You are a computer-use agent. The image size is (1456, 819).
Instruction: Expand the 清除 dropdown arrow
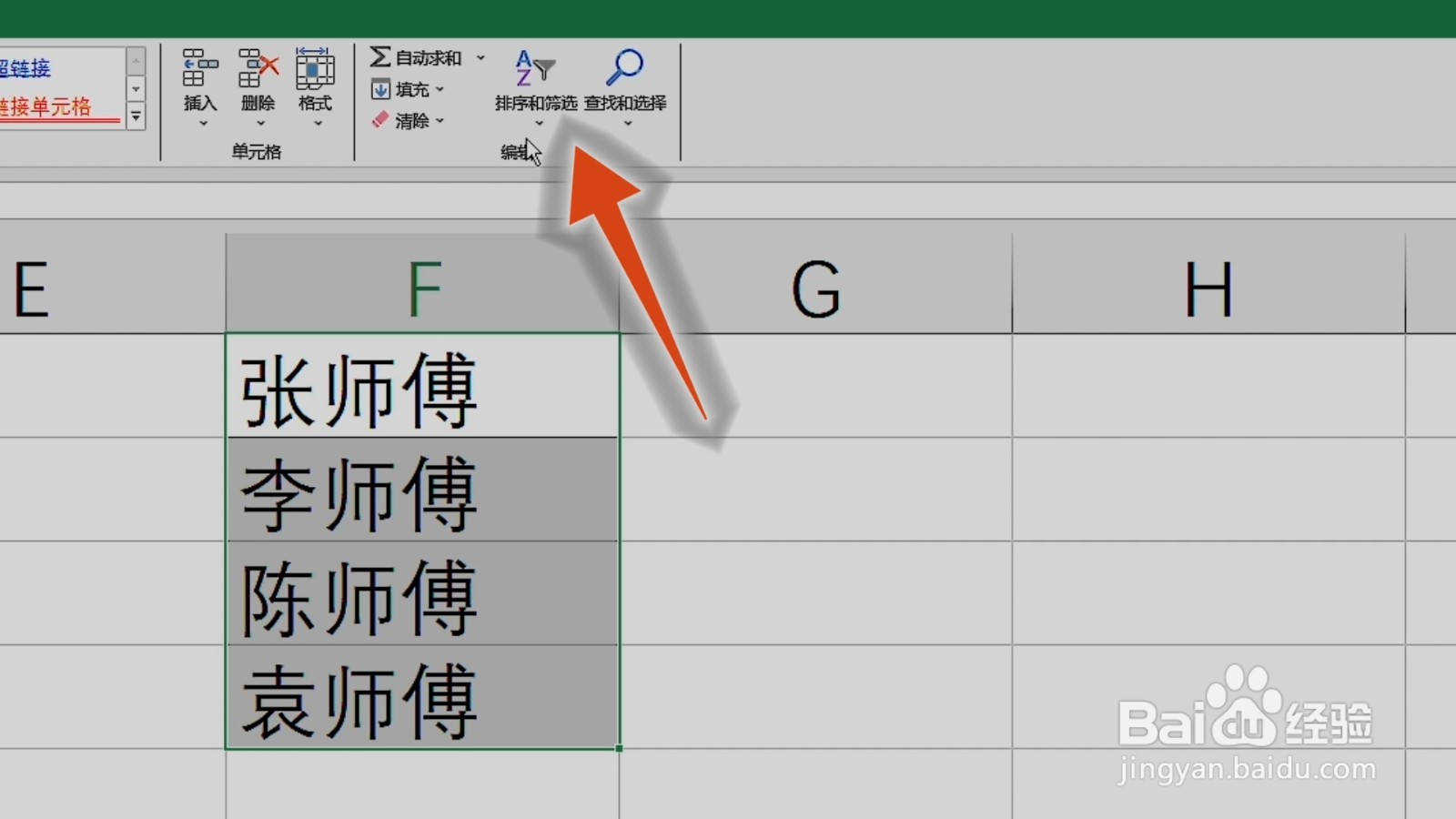(440, 120)
